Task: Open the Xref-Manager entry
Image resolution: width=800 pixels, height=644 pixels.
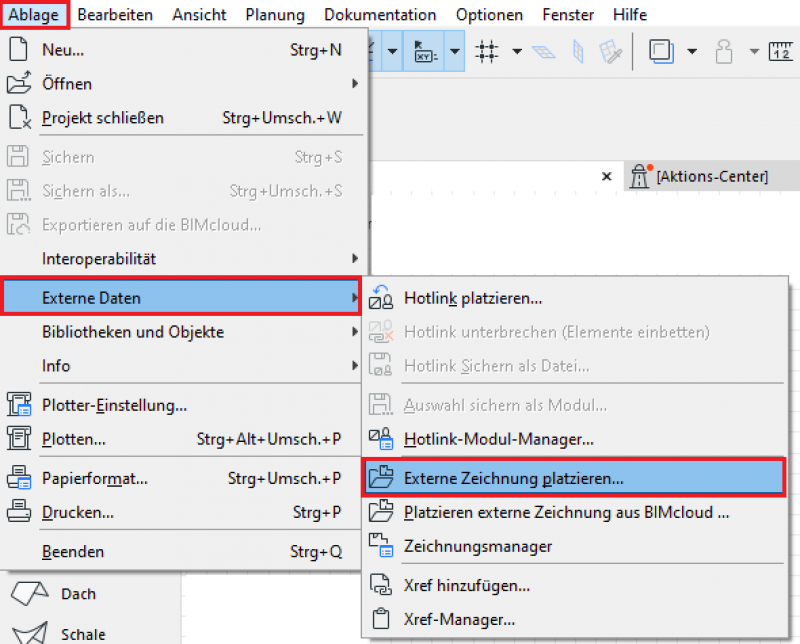Action: coord(458,620)
